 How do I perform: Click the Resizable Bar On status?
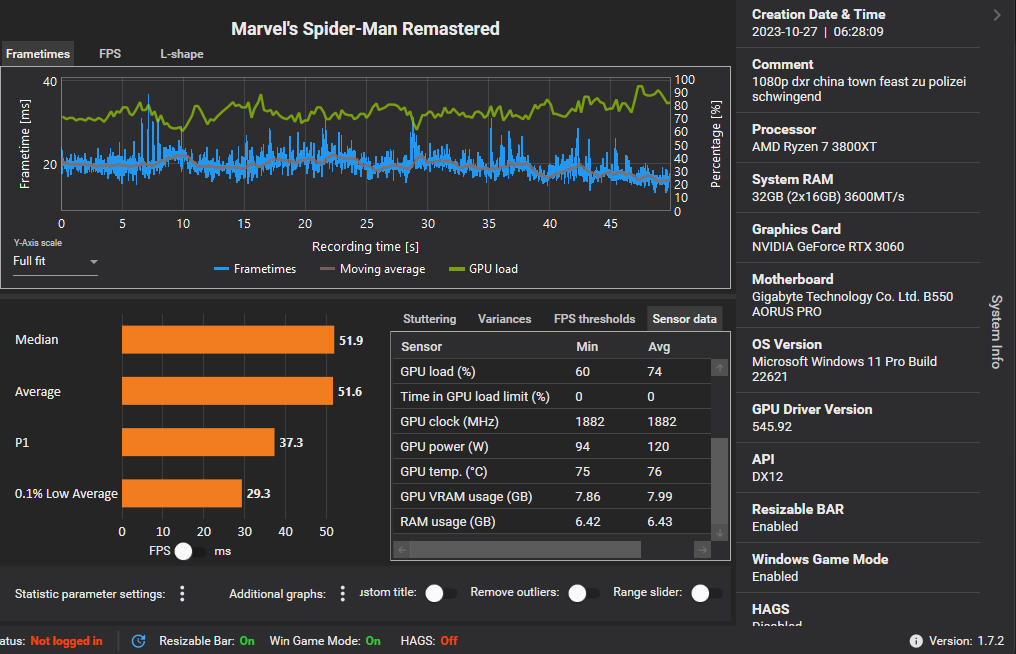[x=207, y=641]
